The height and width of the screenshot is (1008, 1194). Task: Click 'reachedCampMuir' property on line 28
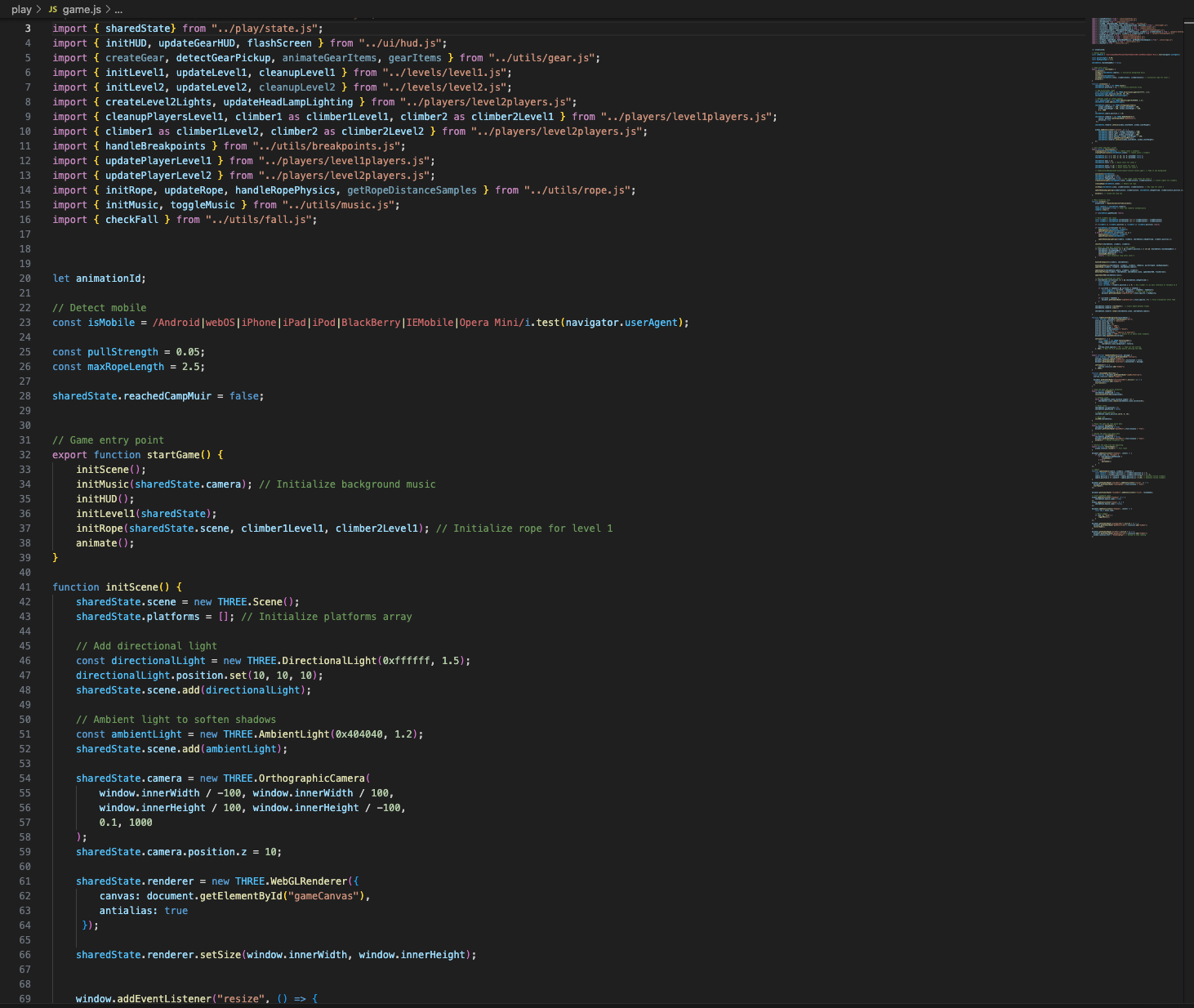167,396
